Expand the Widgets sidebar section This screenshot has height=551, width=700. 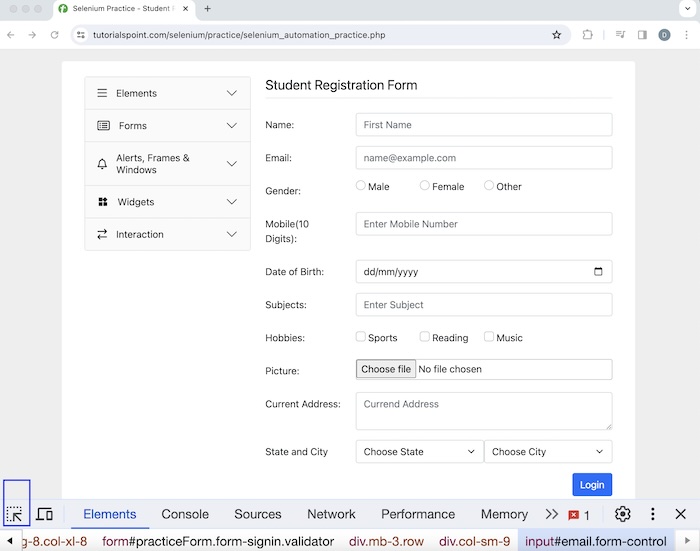pyautogui.click(x=167, y=202)
